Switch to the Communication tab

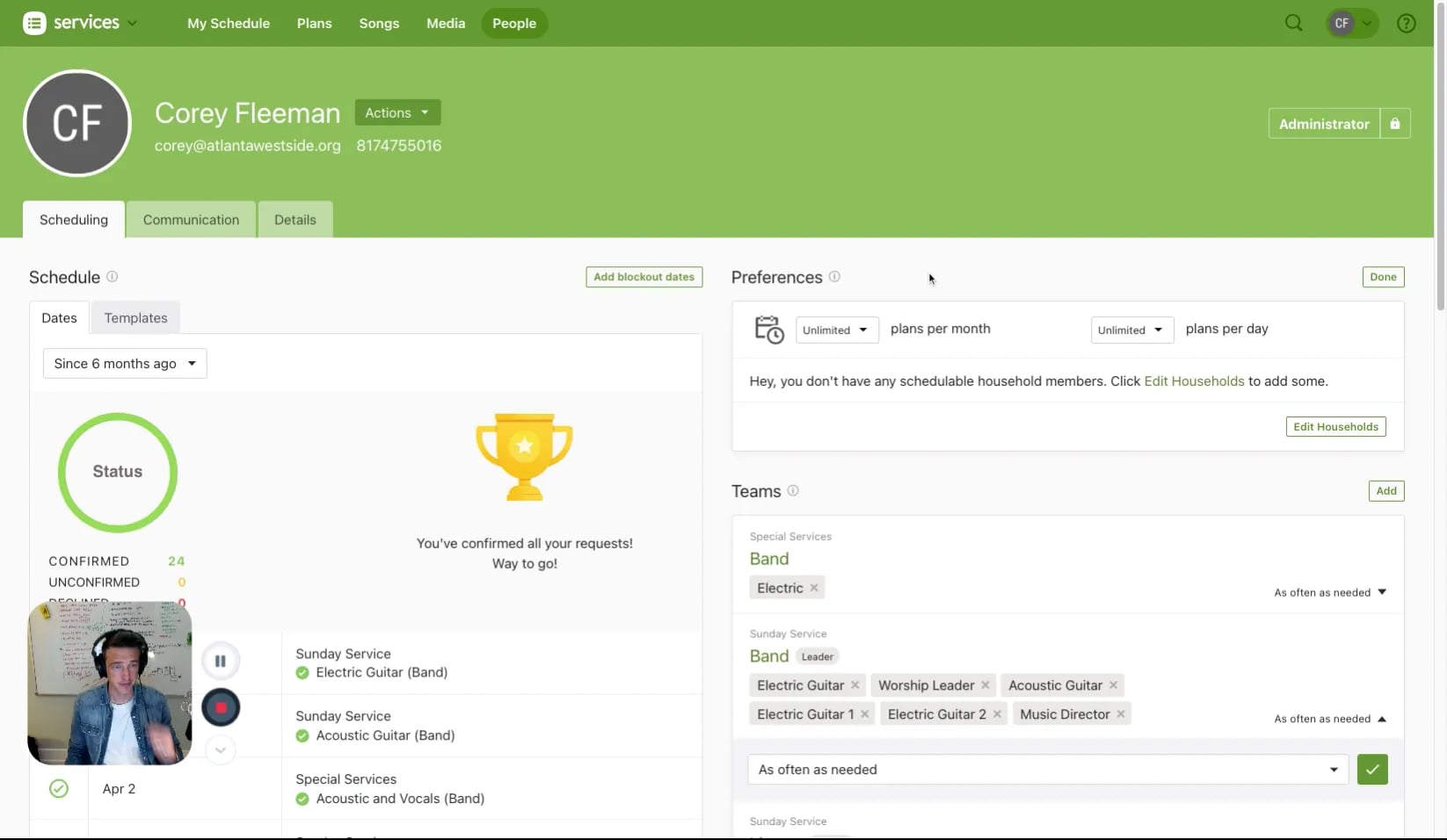click(x=190, y=220)
